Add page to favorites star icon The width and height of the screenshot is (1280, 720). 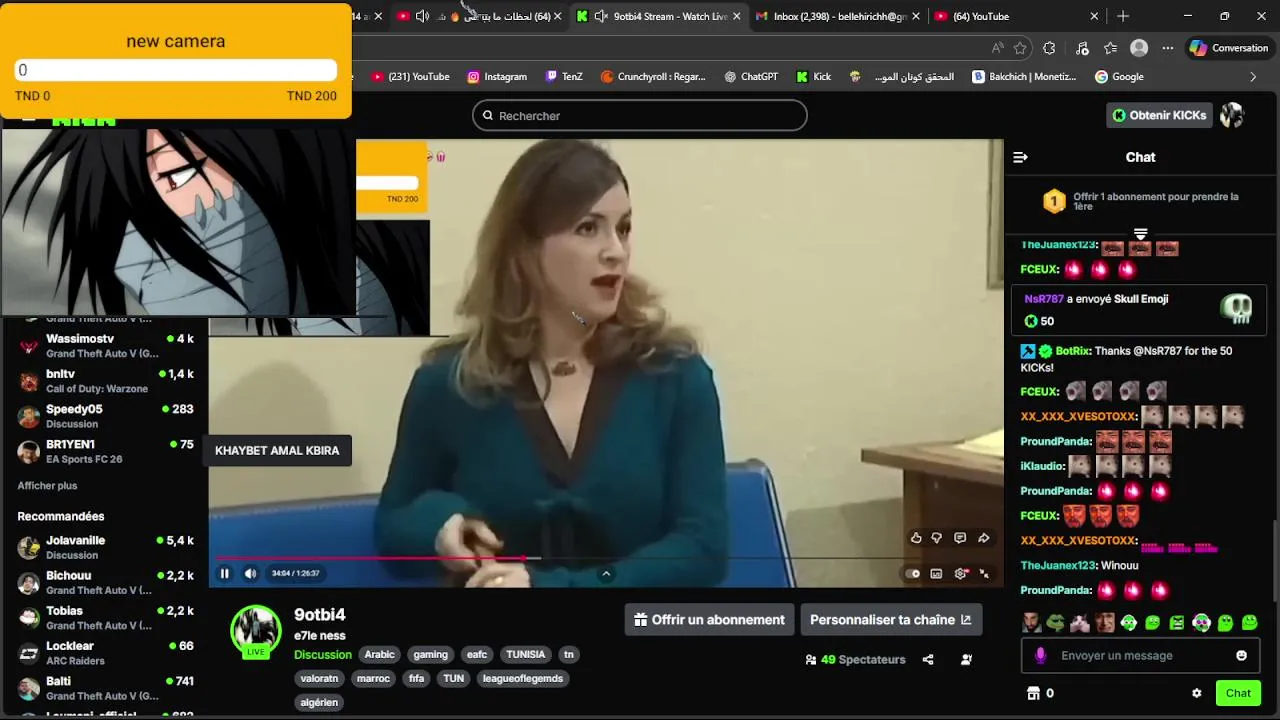coord(1020,48)
